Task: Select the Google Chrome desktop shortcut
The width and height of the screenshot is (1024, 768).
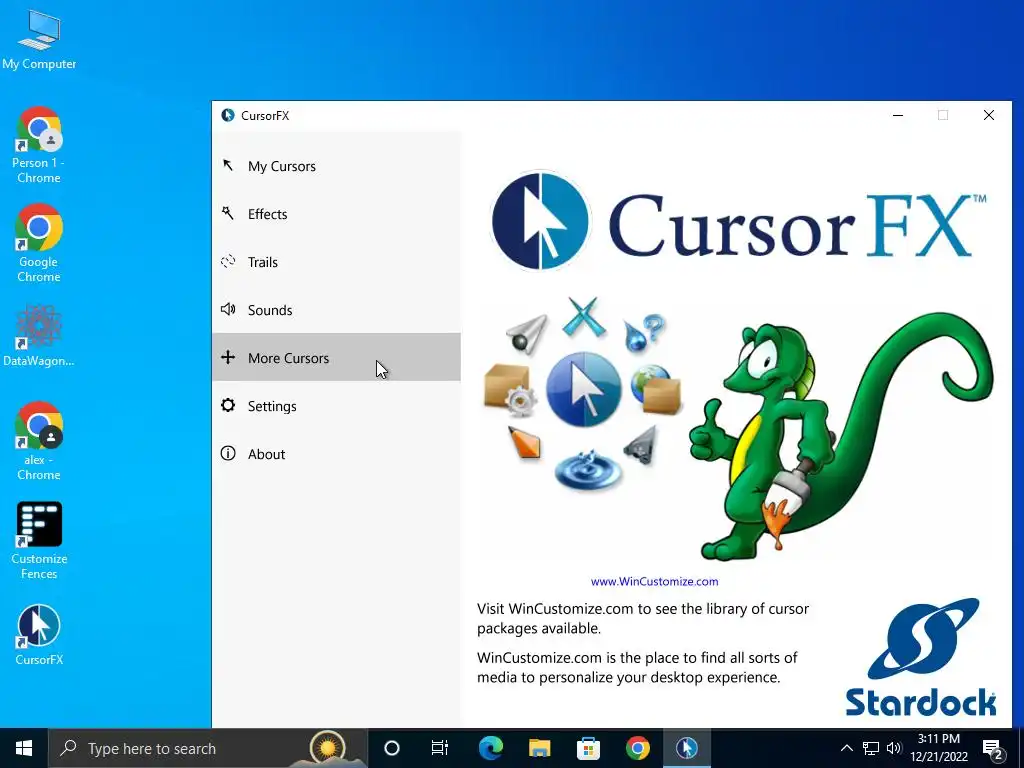Action: coord(39,243)
